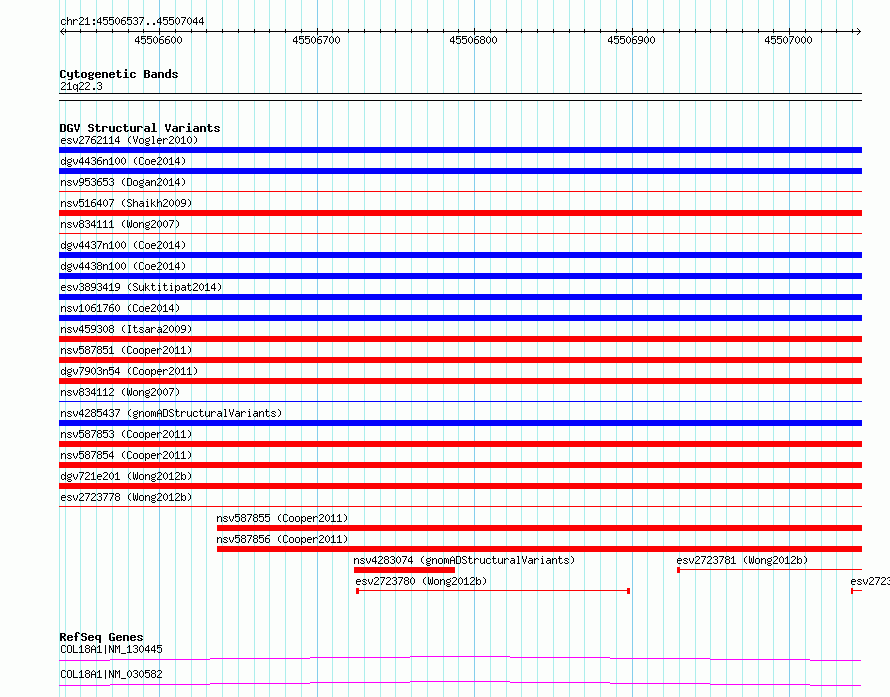Click the esv2723780 thin red span line

click(493, 591)
